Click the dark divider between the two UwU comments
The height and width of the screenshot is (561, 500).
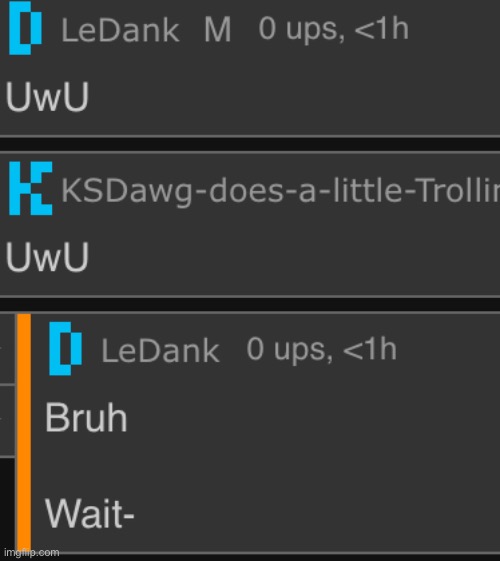pos(250,145)
